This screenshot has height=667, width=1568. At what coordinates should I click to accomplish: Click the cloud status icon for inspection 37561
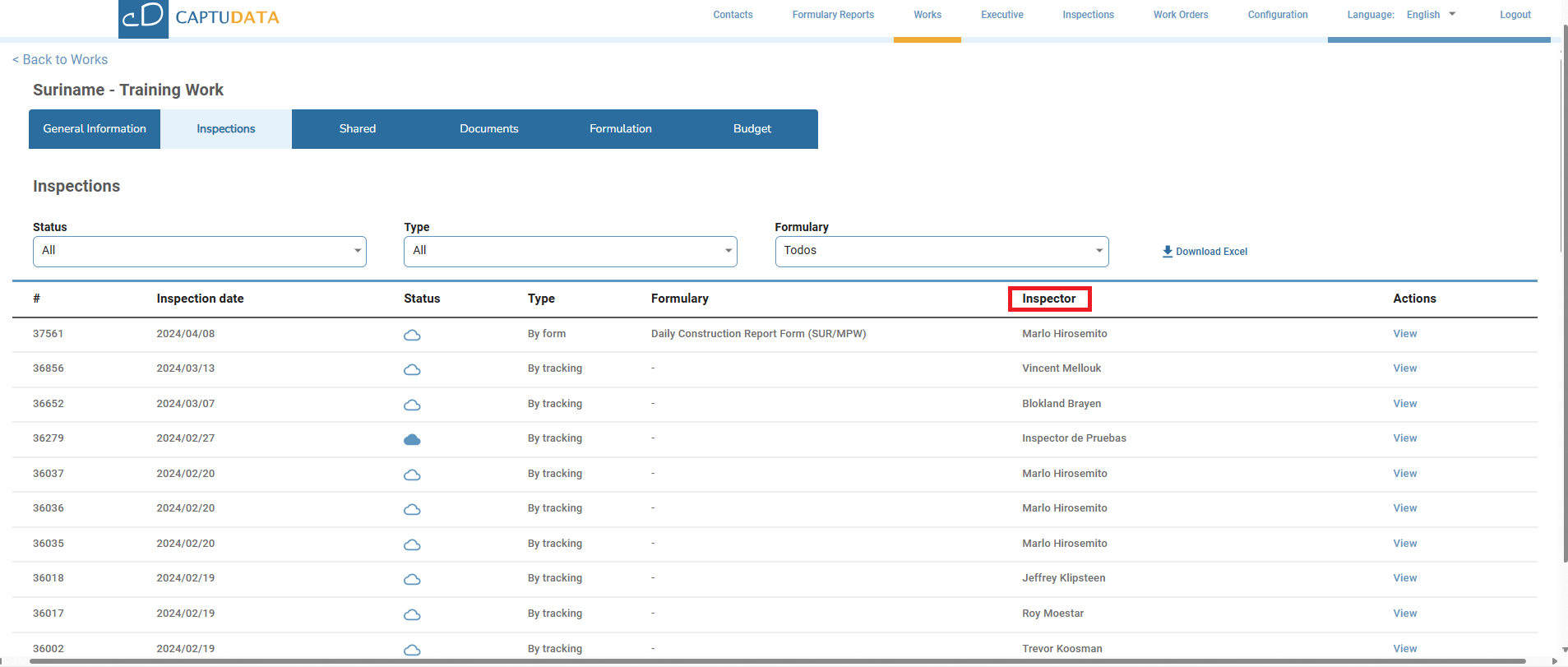[412, 335]
